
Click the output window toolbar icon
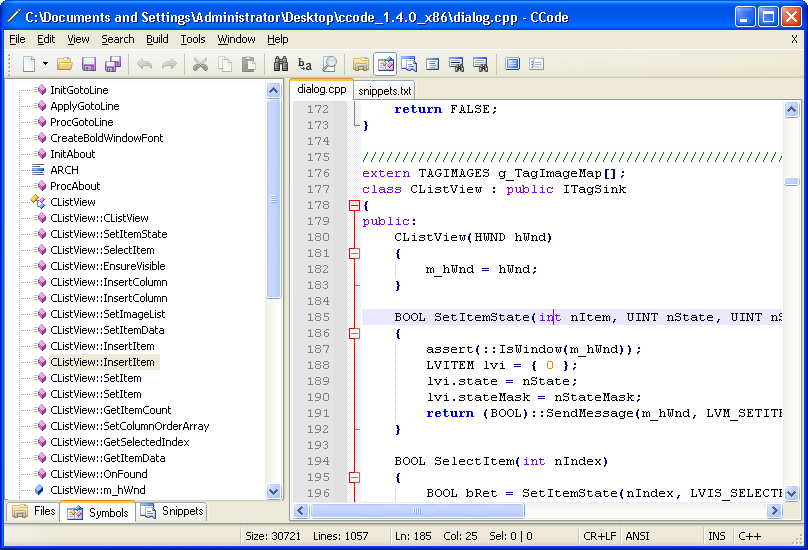(433, 64)
